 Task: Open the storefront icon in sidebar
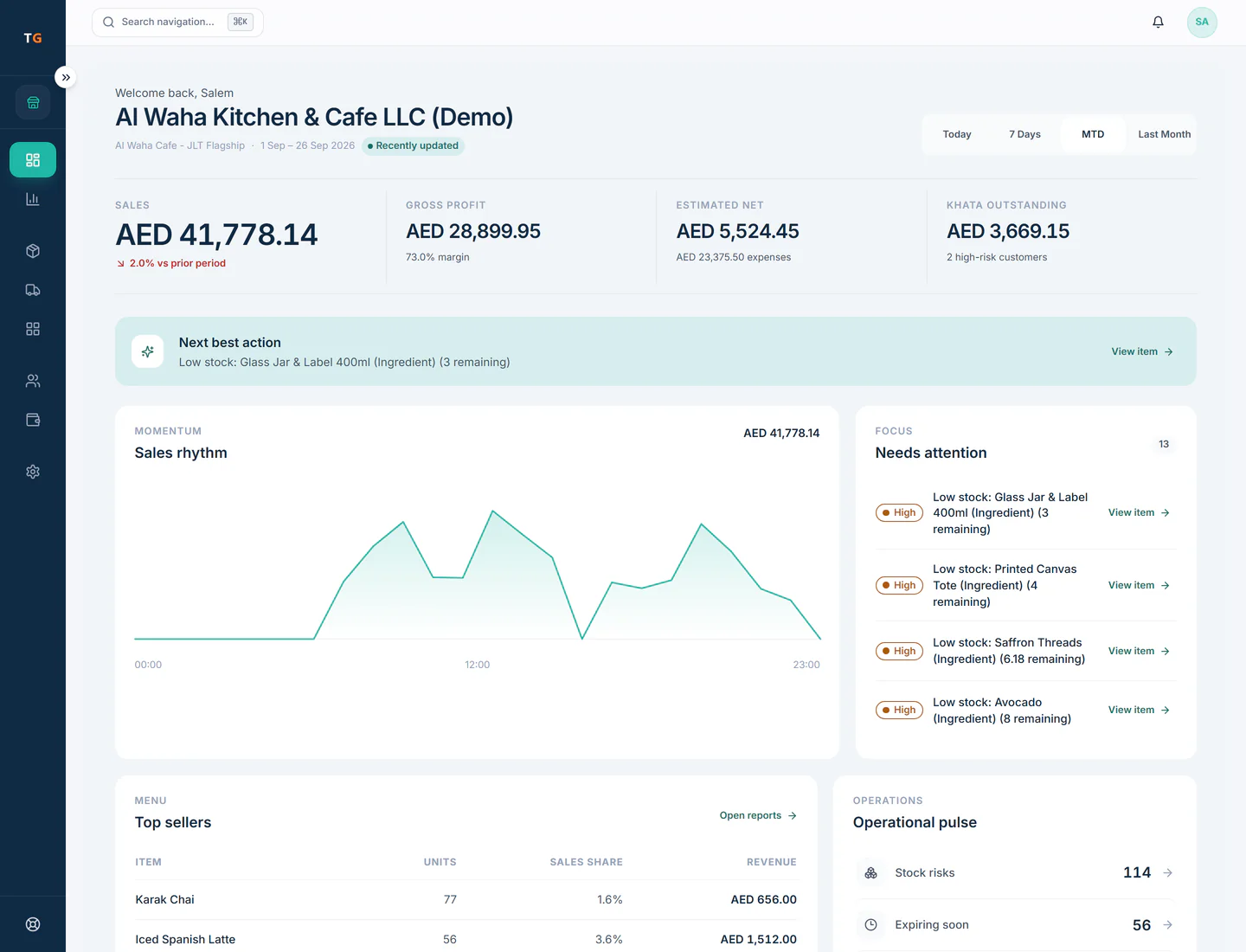(x=33, y=102)
